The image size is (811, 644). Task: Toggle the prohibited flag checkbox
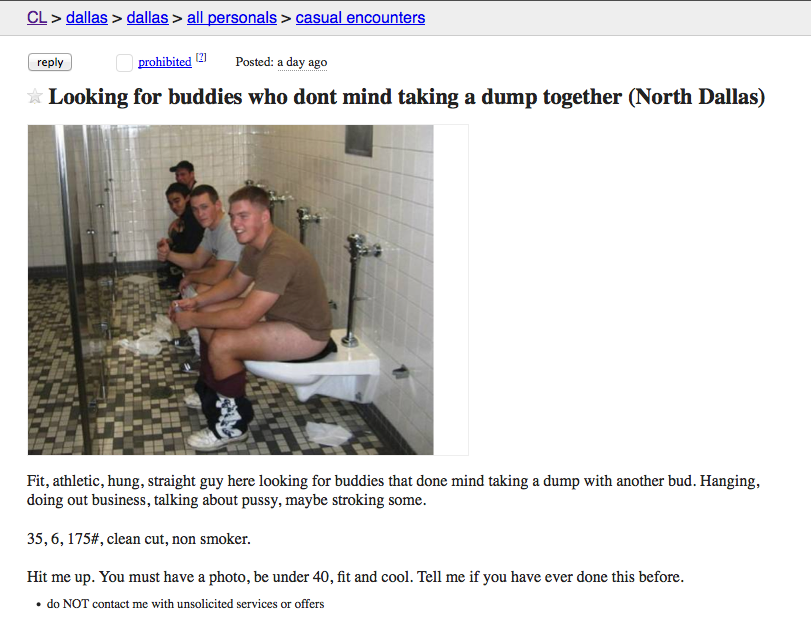124,63
